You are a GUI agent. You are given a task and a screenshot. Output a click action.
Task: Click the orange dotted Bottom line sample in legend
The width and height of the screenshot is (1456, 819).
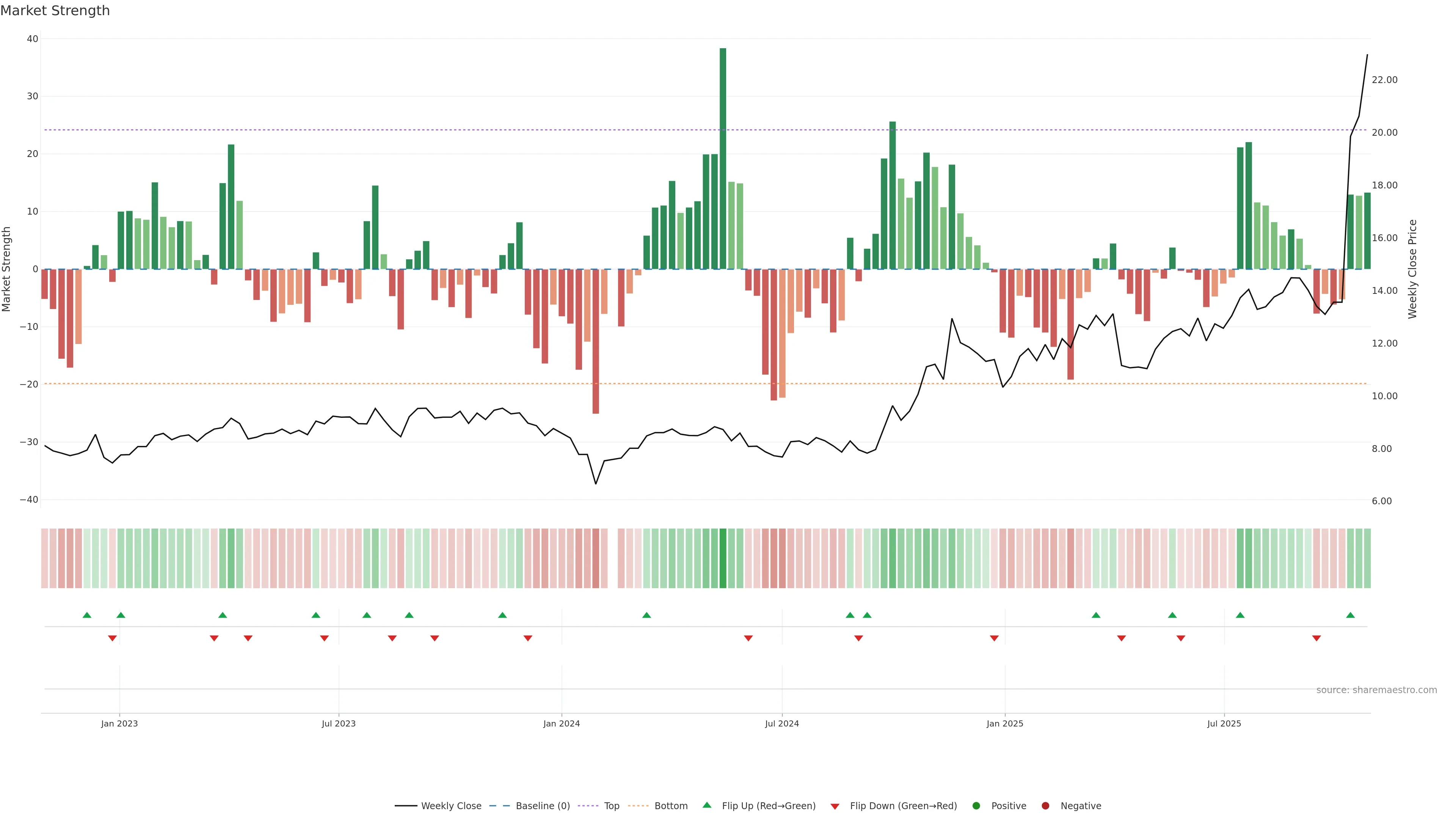(638, 806)
